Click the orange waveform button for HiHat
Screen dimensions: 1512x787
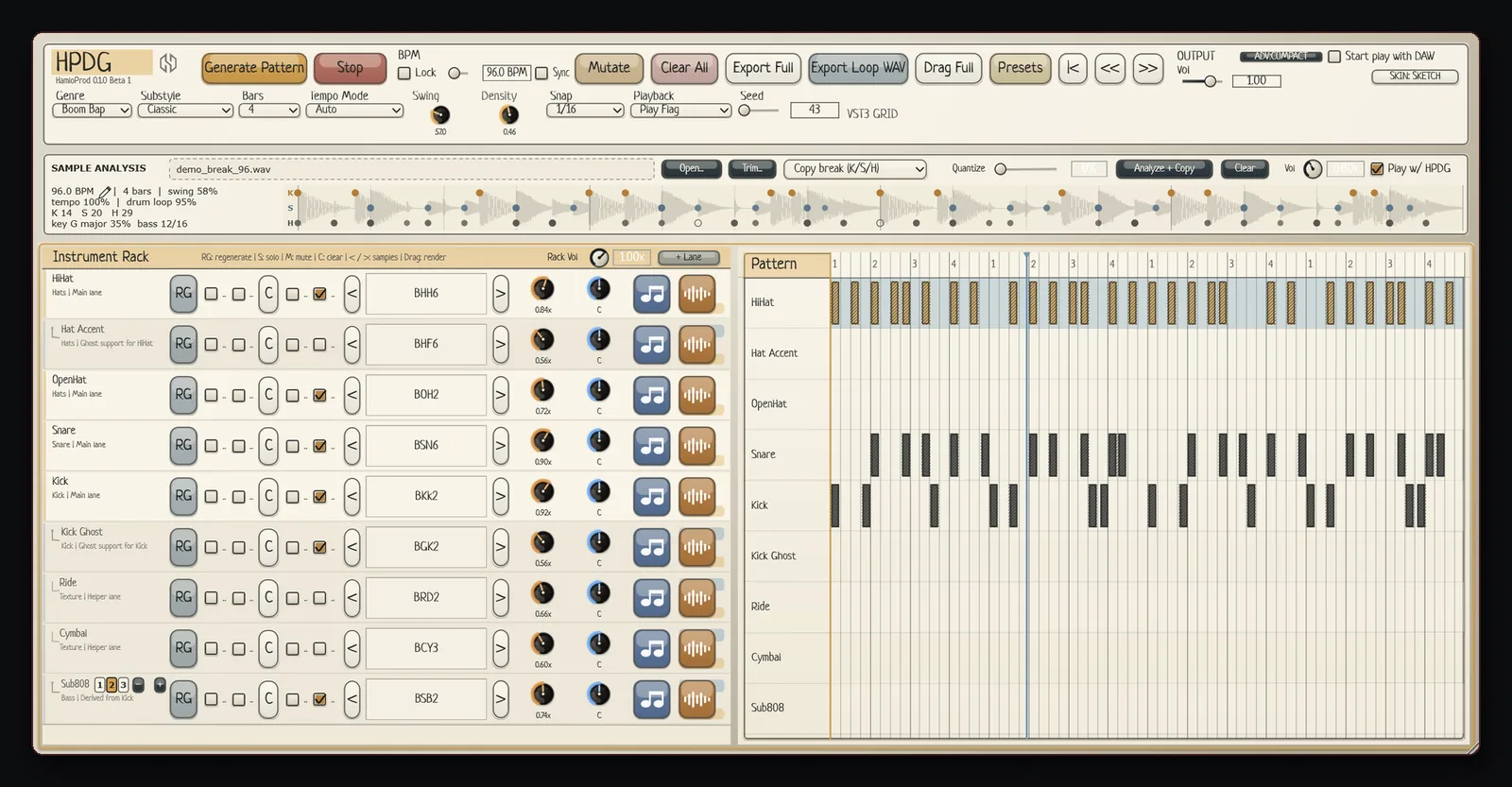696,294
